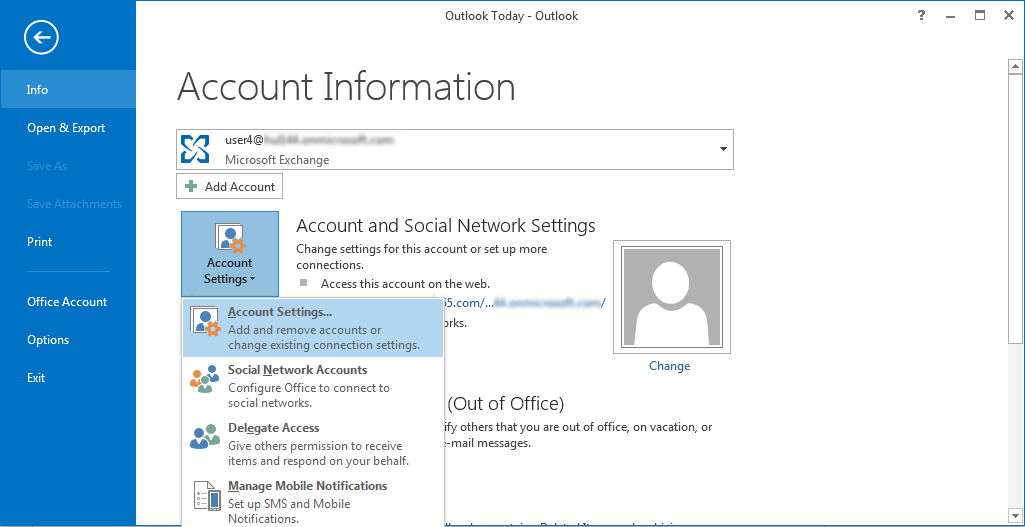The height and width of the screenshot is (527, 1025).
Task: Select Delegate Access menu entry
Action: click(x=313, y=445)
